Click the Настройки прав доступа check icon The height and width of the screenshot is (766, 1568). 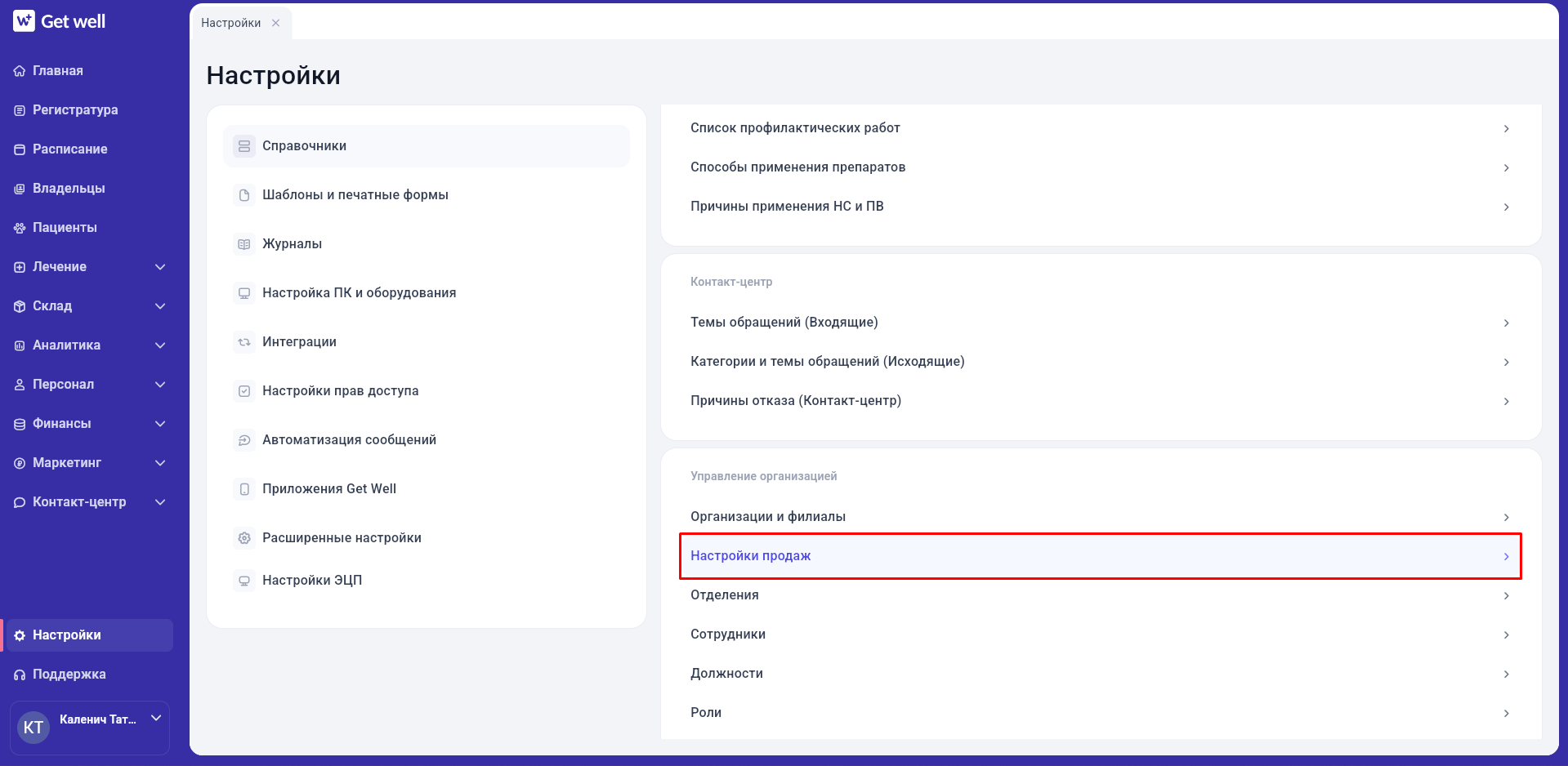pyautogui.click(x=244, y=391)
